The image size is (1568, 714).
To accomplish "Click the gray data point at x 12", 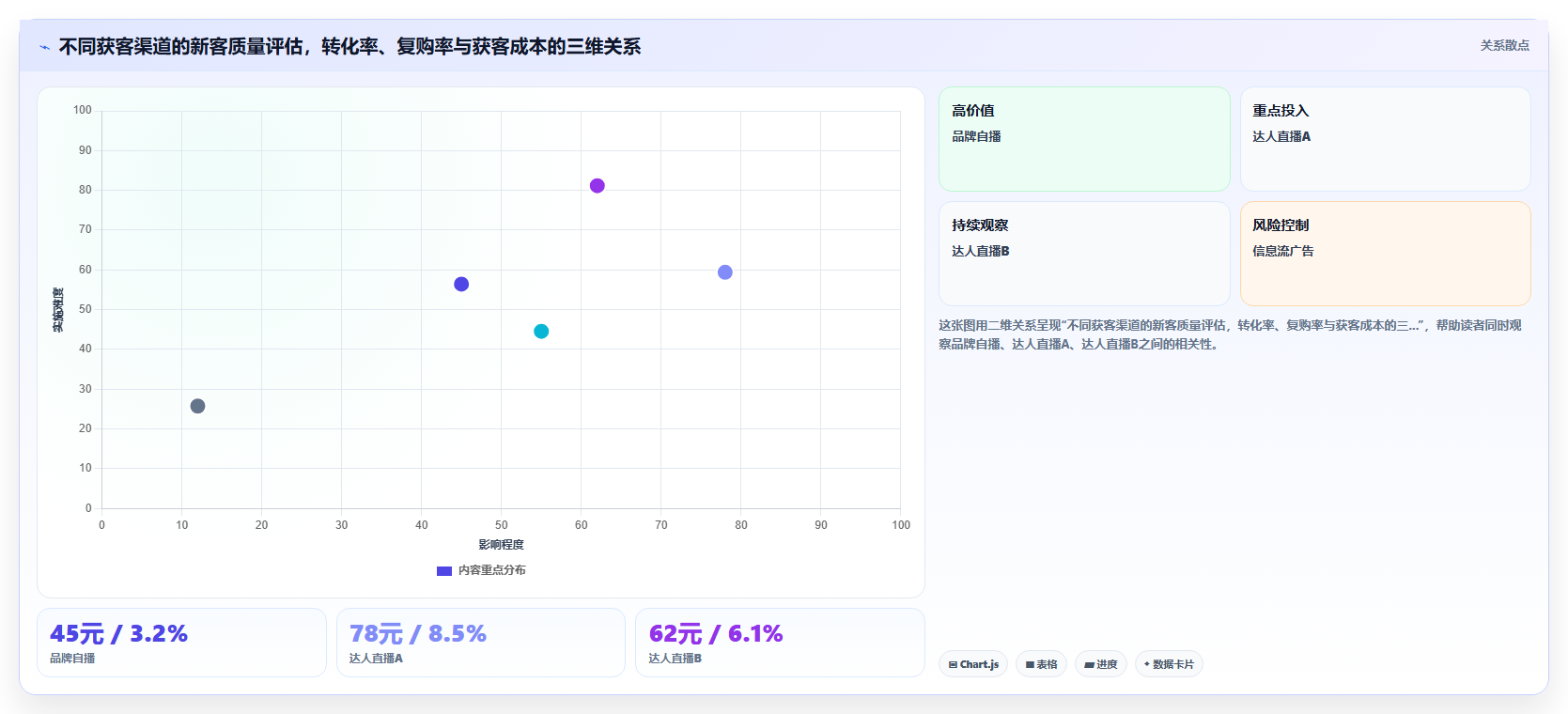I will (x=197, y=406).
